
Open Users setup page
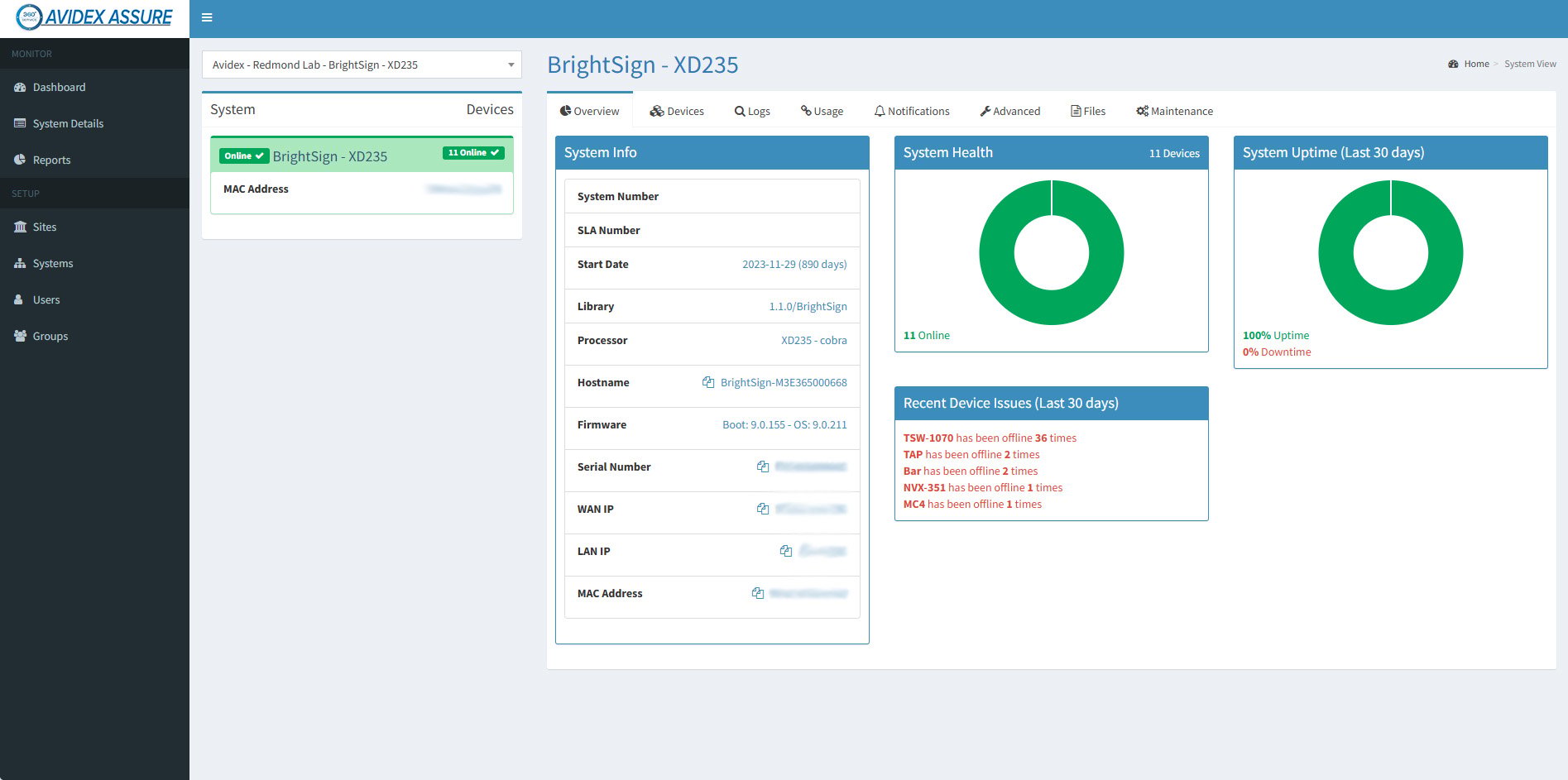pos(94,299)
